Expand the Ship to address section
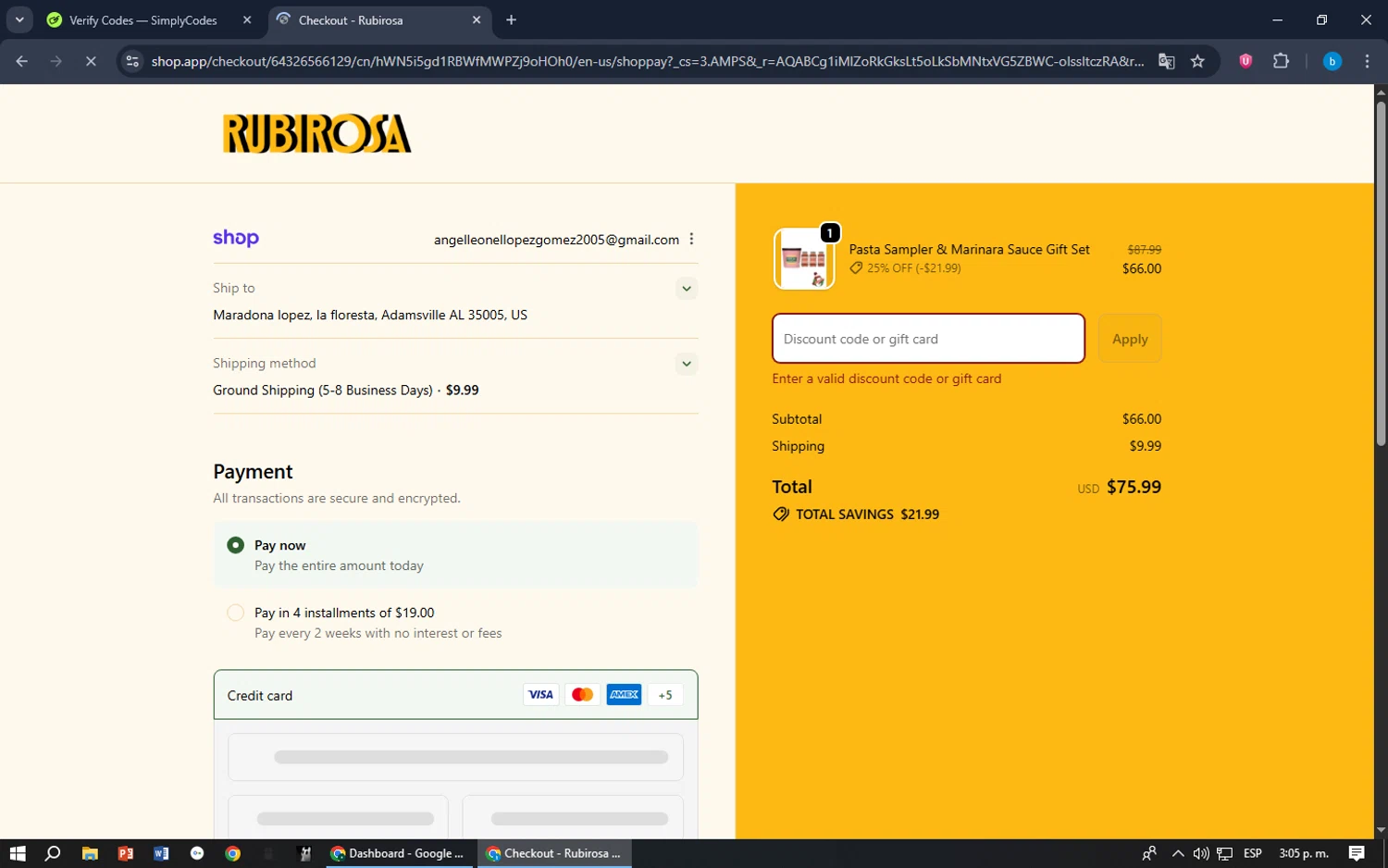Viewport: 1388px width, 868px height. point(687,289)
